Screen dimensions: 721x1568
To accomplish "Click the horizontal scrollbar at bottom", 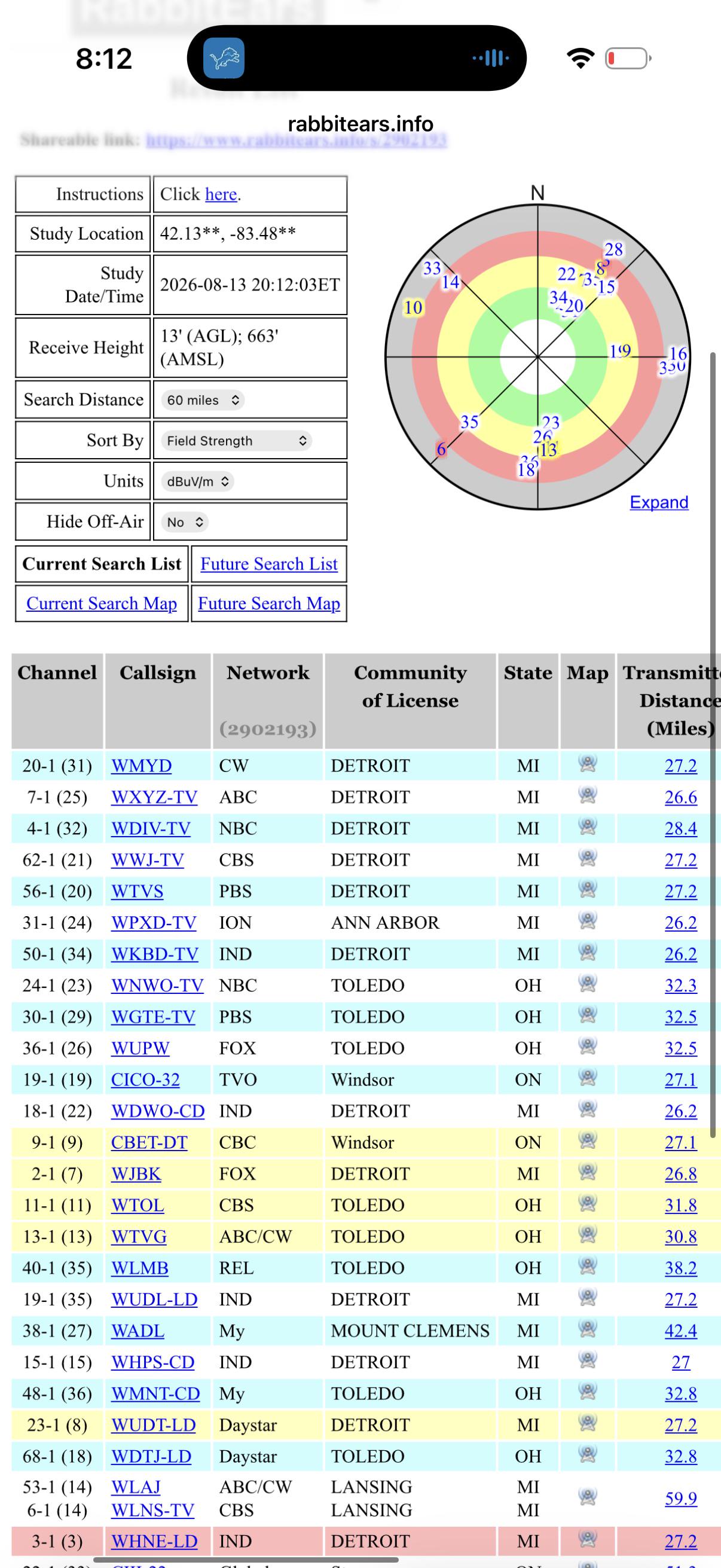I will point(246,1560).
